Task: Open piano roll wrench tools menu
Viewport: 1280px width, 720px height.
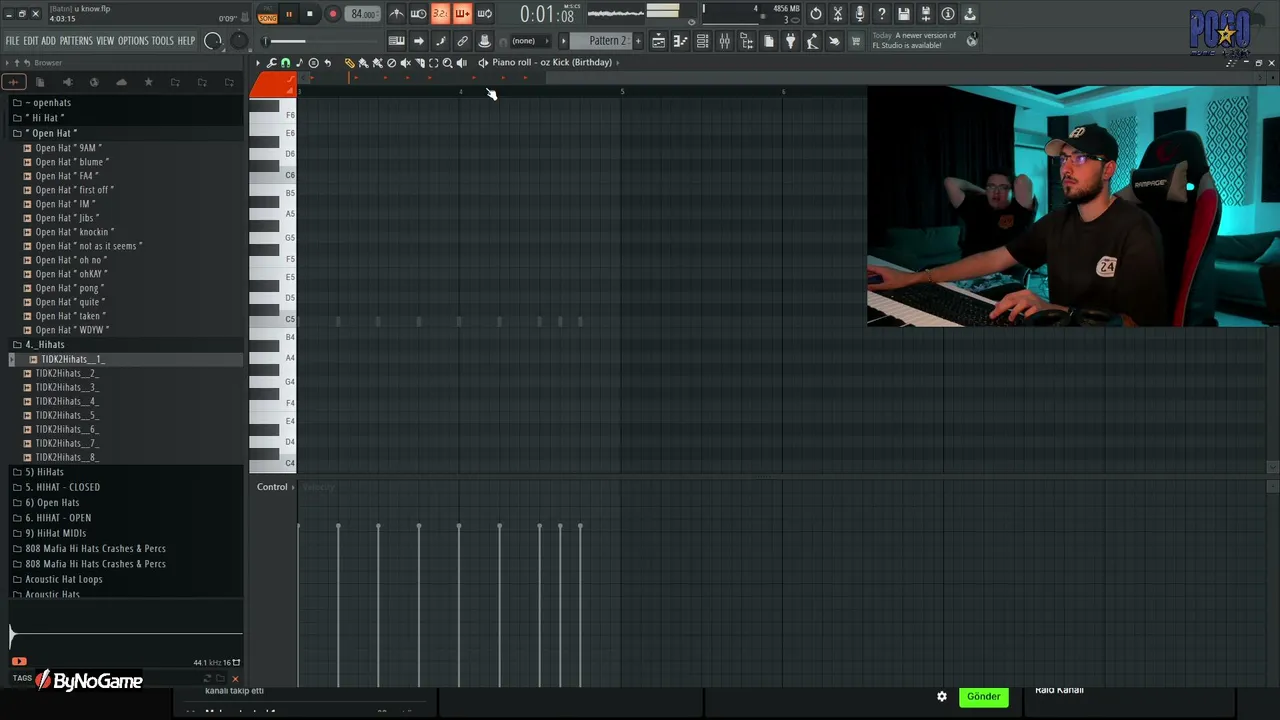Action: coord(271,63)
